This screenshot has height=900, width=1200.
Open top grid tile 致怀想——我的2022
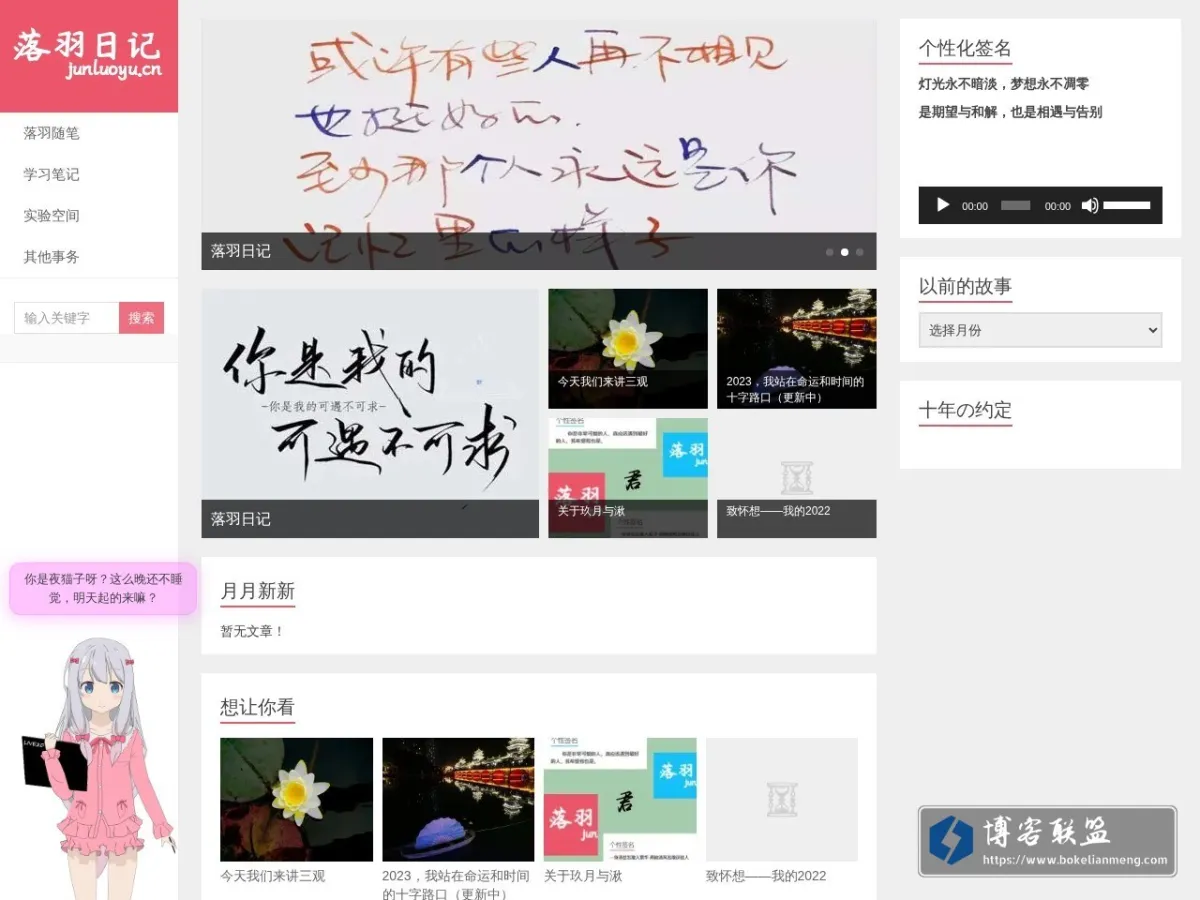(x=797, y=478)
